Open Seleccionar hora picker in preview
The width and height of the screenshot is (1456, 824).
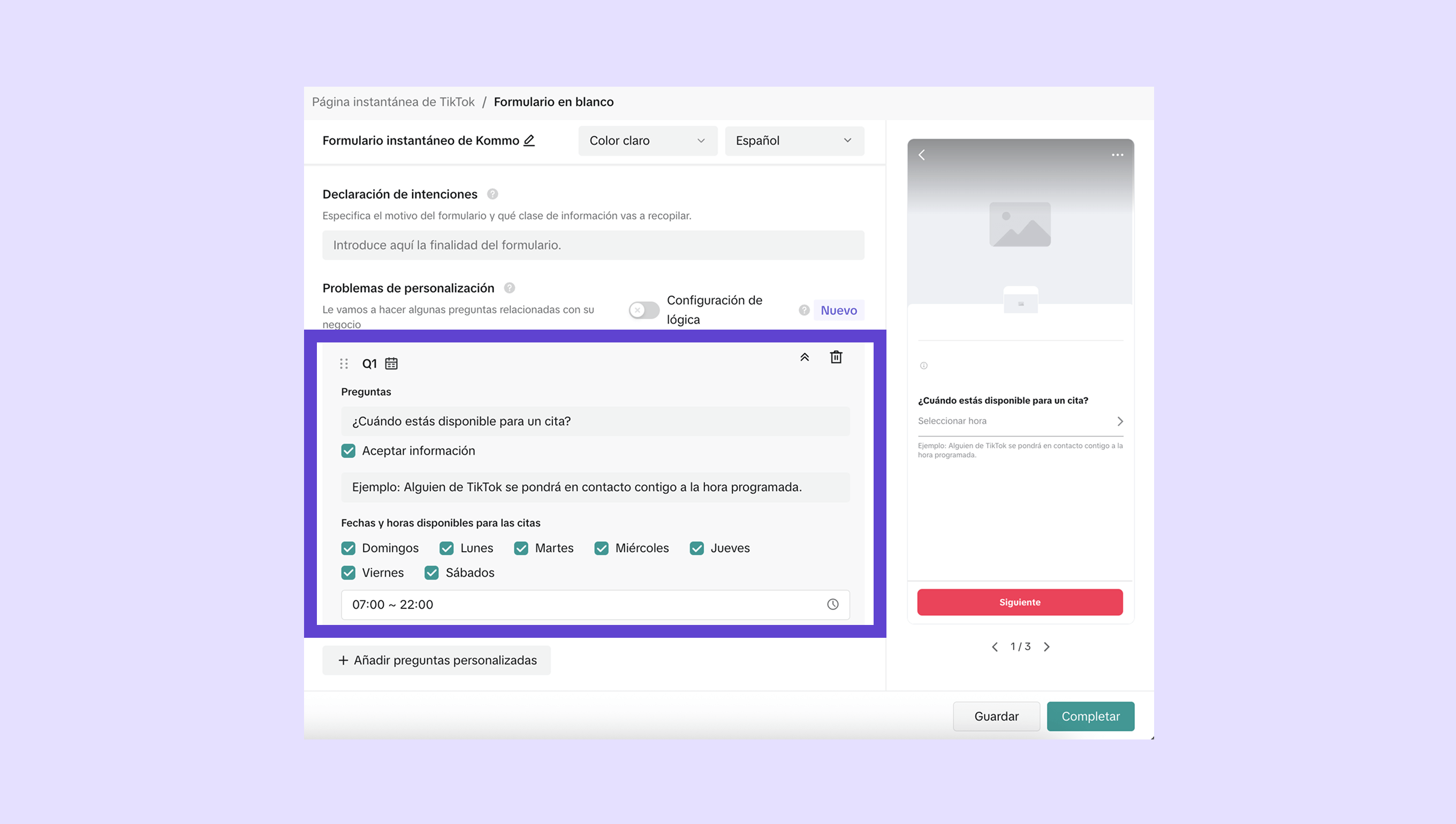coord(1020,421)
